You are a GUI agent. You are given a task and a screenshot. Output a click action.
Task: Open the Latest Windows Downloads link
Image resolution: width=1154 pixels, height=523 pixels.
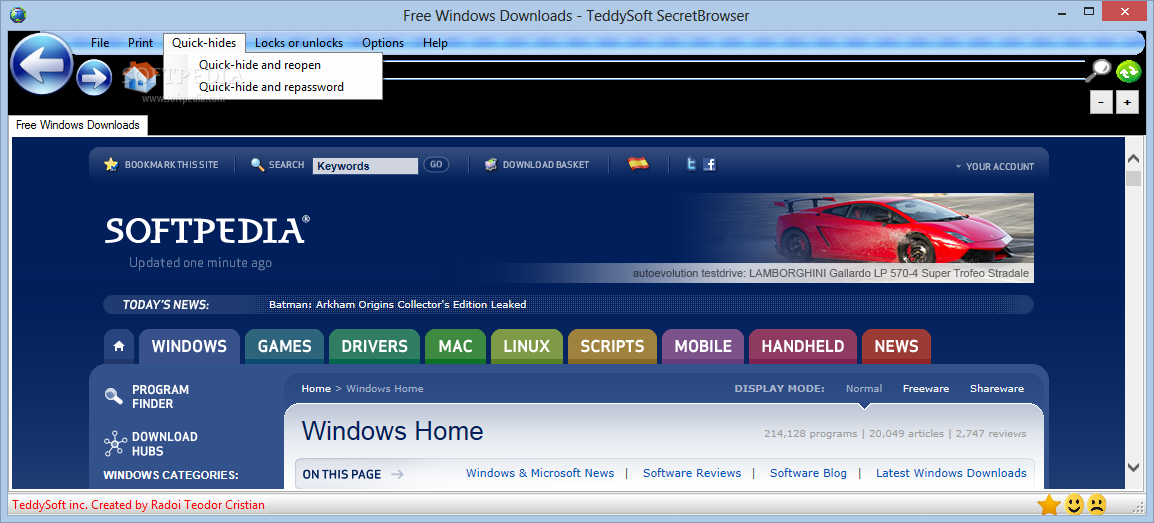(951, 473)
